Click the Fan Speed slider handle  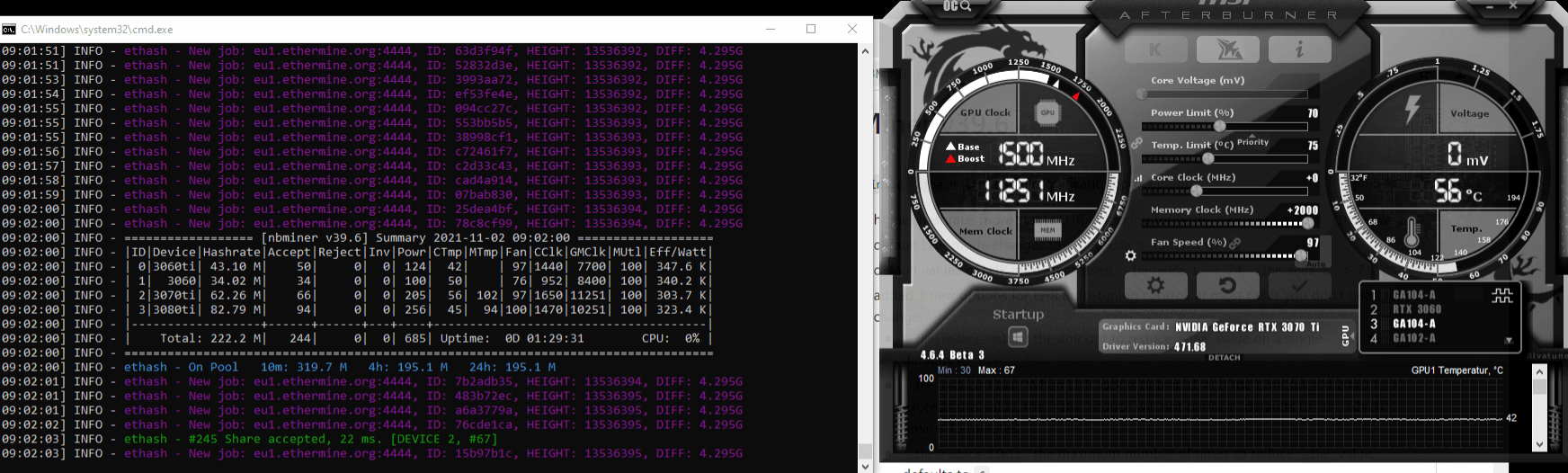tap(1300, 255)
